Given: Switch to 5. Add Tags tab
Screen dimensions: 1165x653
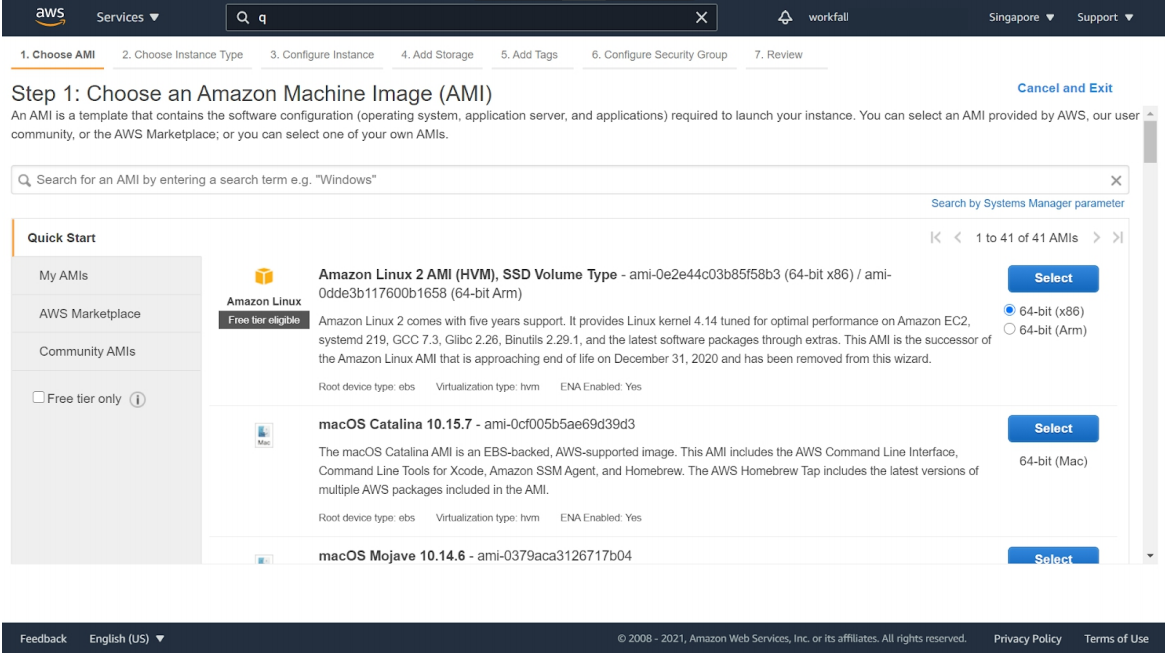Looking at the screenshot, I should click(529, 55).
